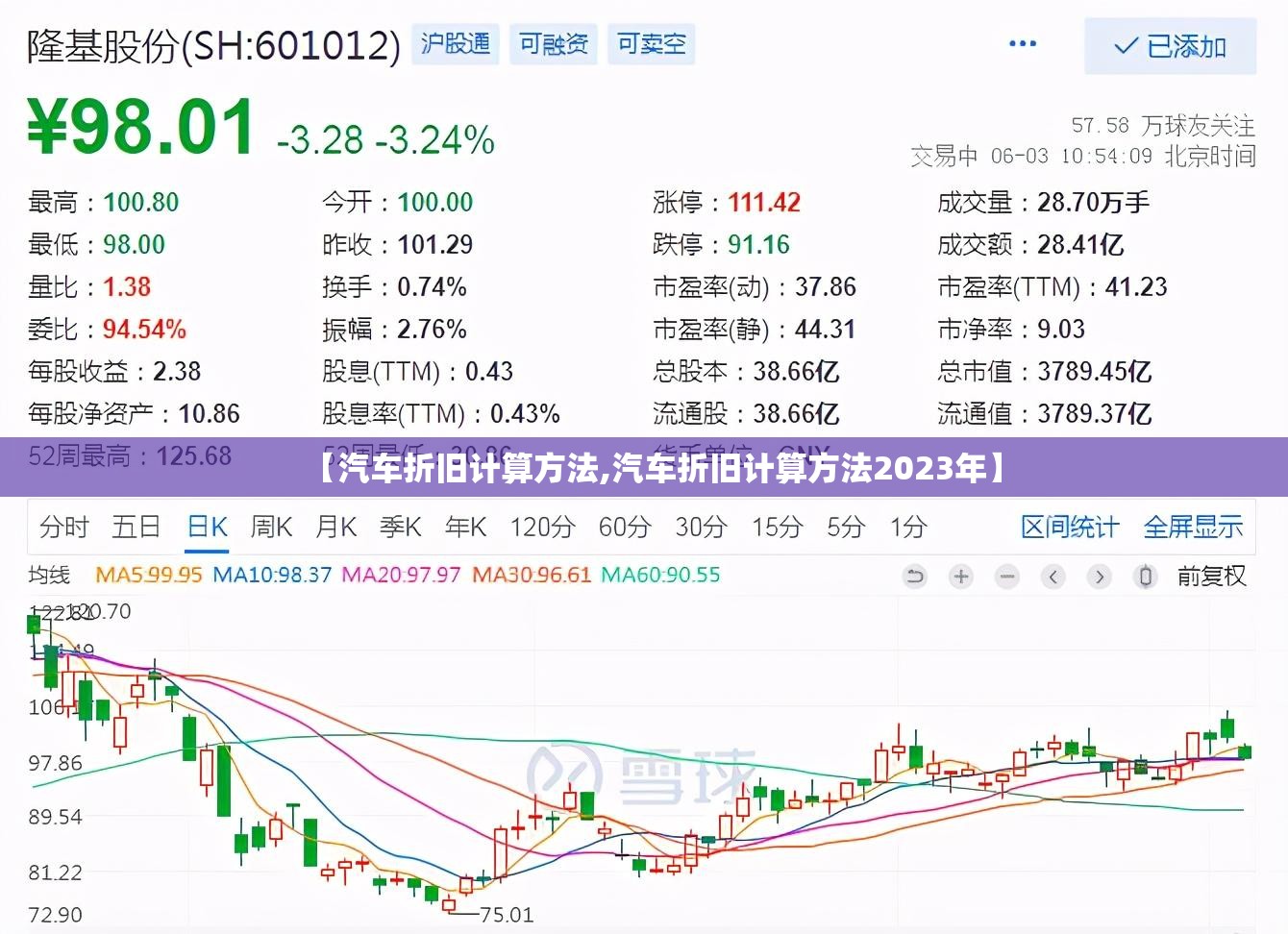Click the 换手 value 0.74%
The width and height of the screenshot is (1288, 934).
click(x=432, y=286)
